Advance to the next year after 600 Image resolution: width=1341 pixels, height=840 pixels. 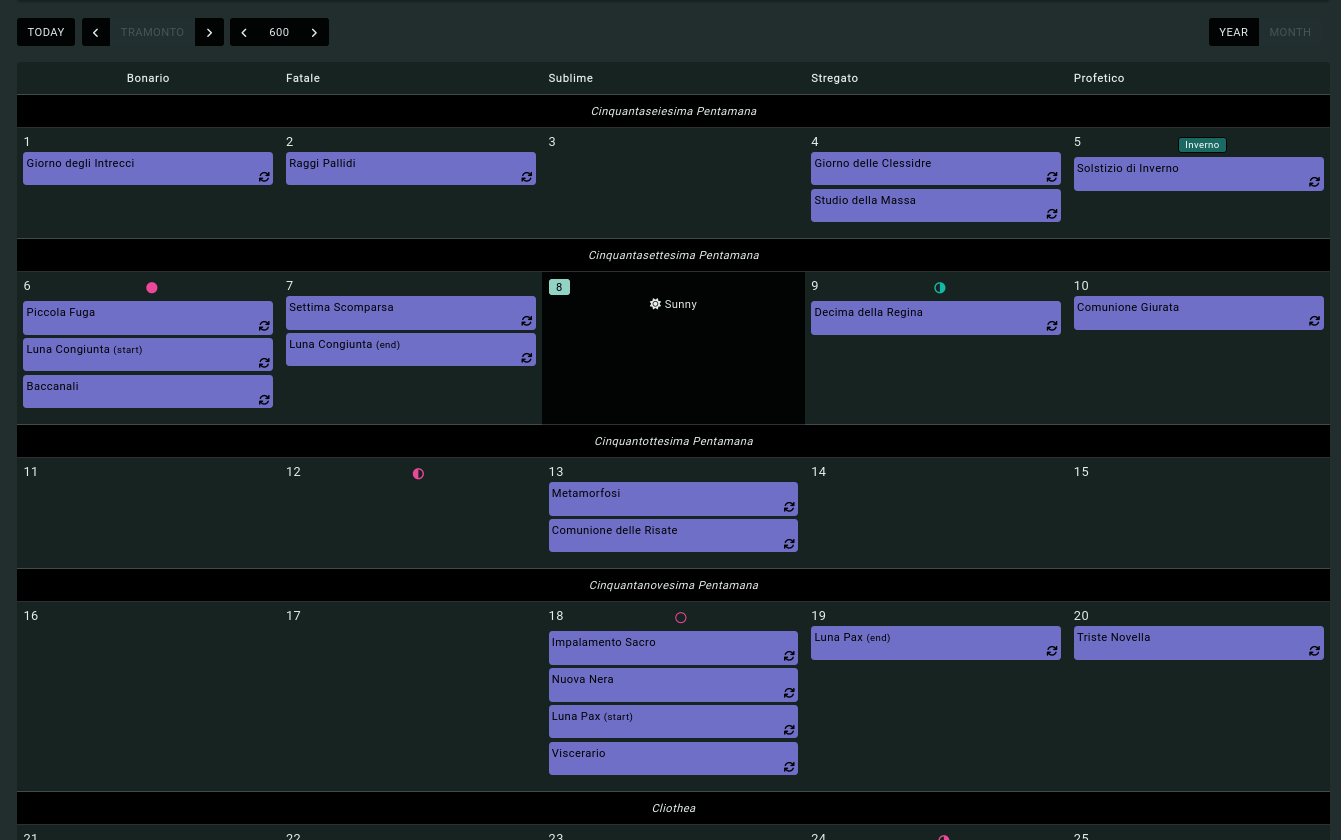point(314,32)
